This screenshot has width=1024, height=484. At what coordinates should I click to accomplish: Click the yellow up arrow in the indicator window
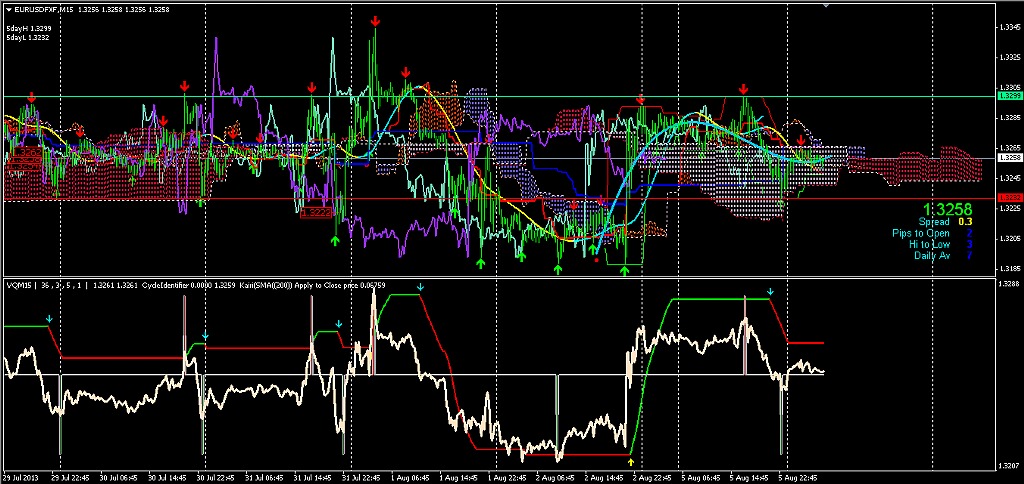tap(630, 462)
